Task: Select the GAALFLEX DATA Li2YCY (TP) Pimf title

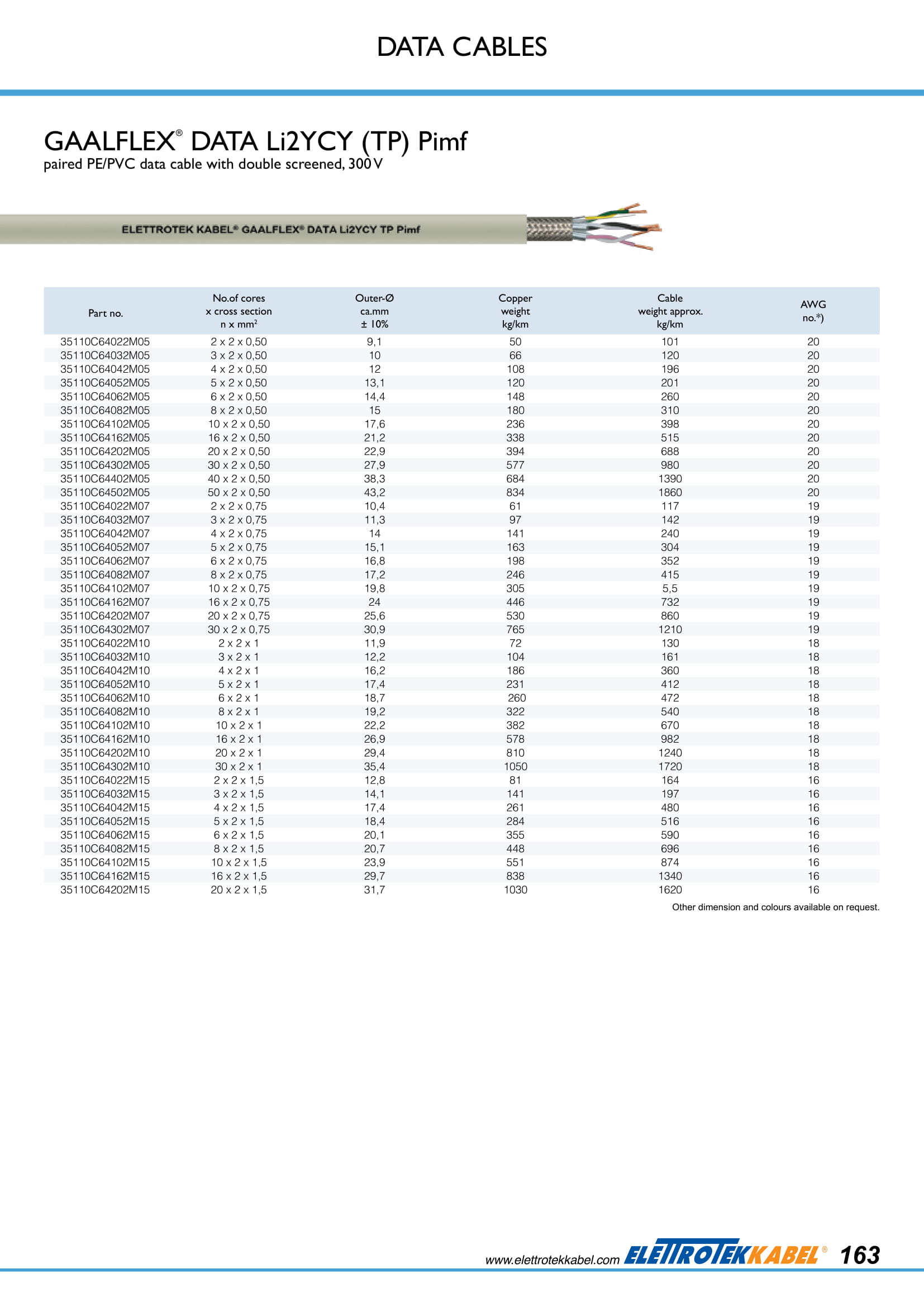Action: [x=255, y=141]
